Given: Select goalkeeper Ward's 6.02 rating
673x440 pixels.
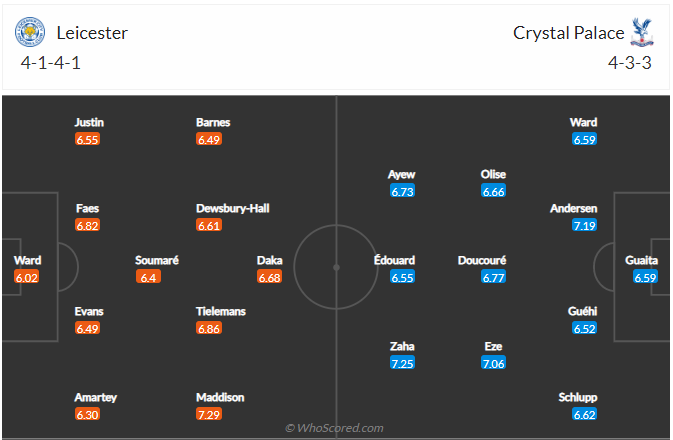Looking at the screenshot, I should tap(27, 277).
